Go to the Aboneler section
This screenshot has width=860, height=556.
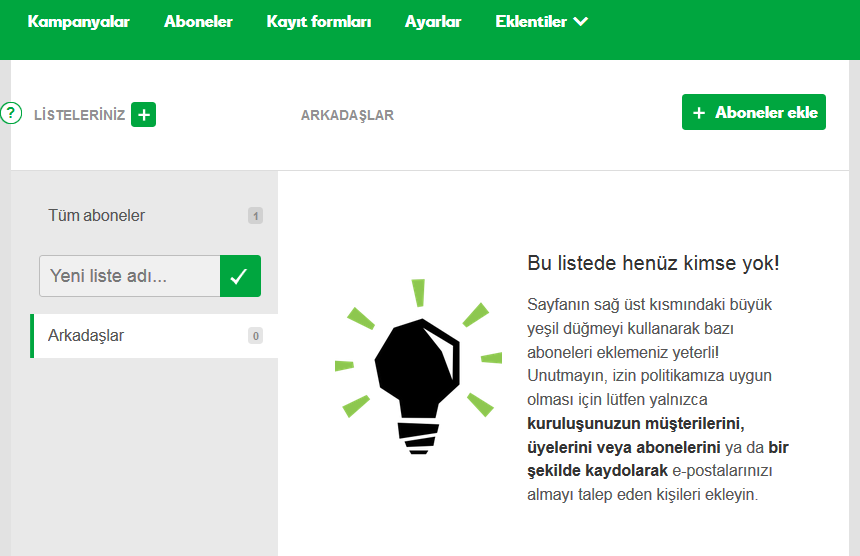pyautogui.click(x=198, y=21)
